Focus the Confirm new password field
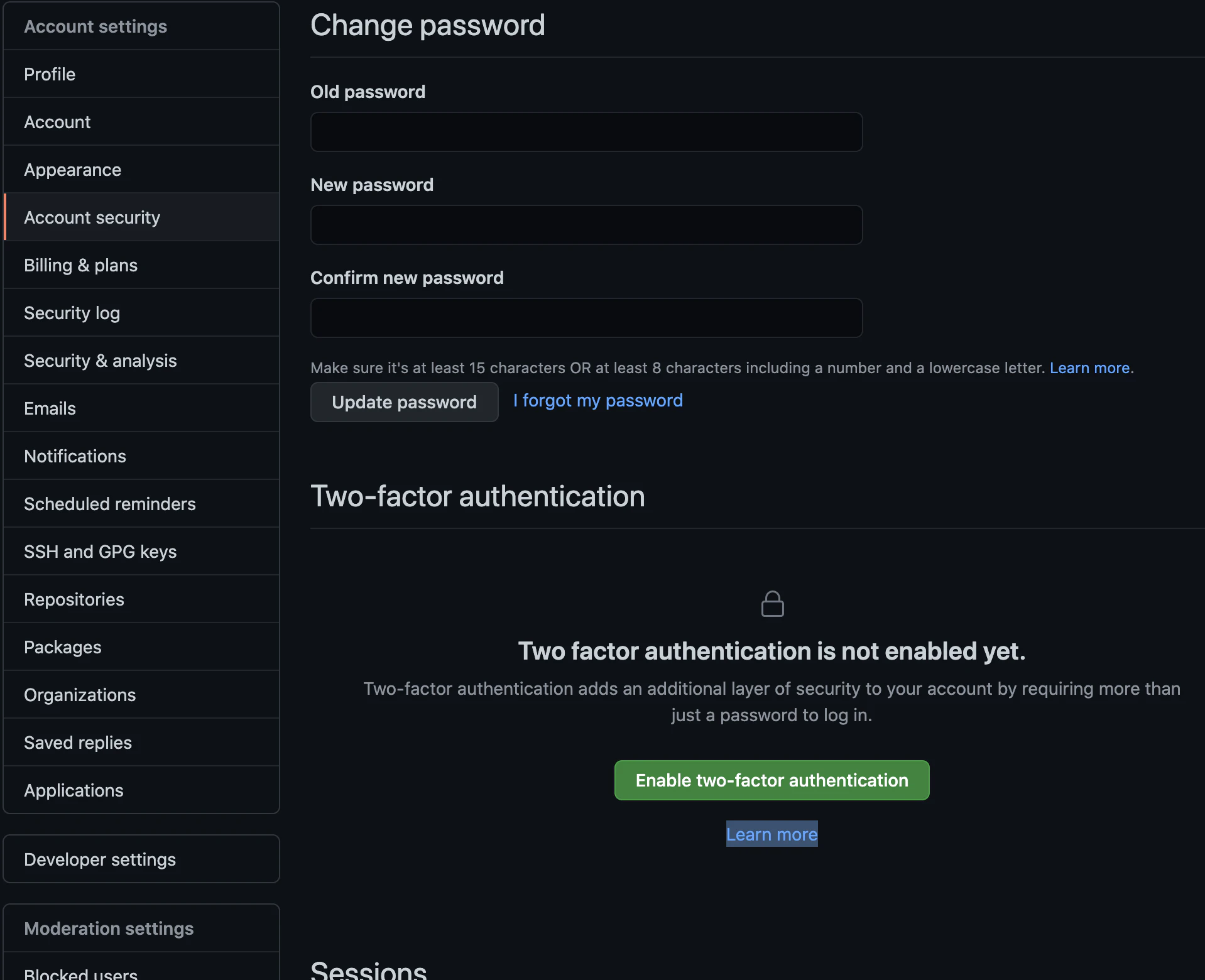This screenshot has height=980, width=1205. click(586, 318)
